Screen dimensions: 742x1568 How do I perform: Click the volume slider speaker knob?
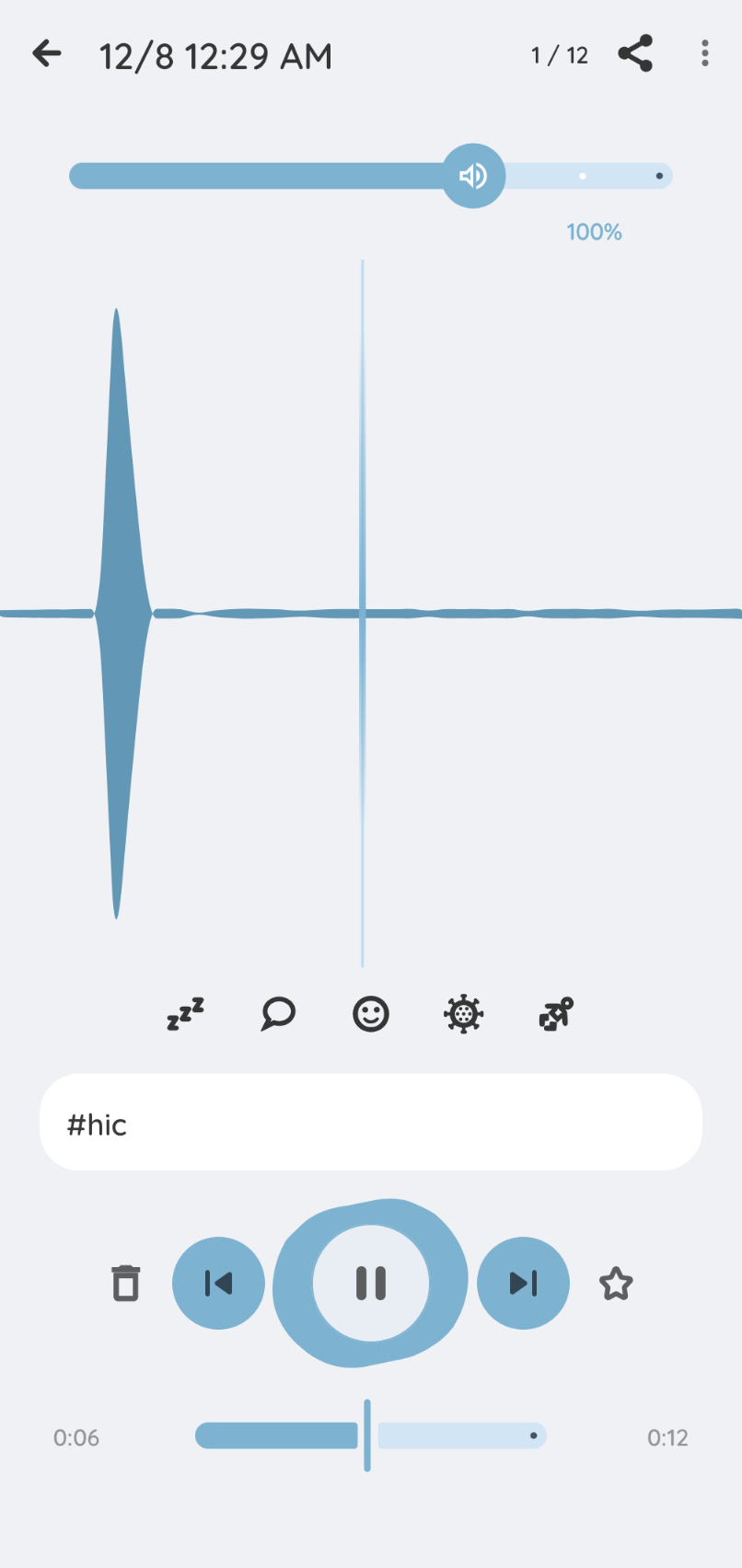coord(473,176)
